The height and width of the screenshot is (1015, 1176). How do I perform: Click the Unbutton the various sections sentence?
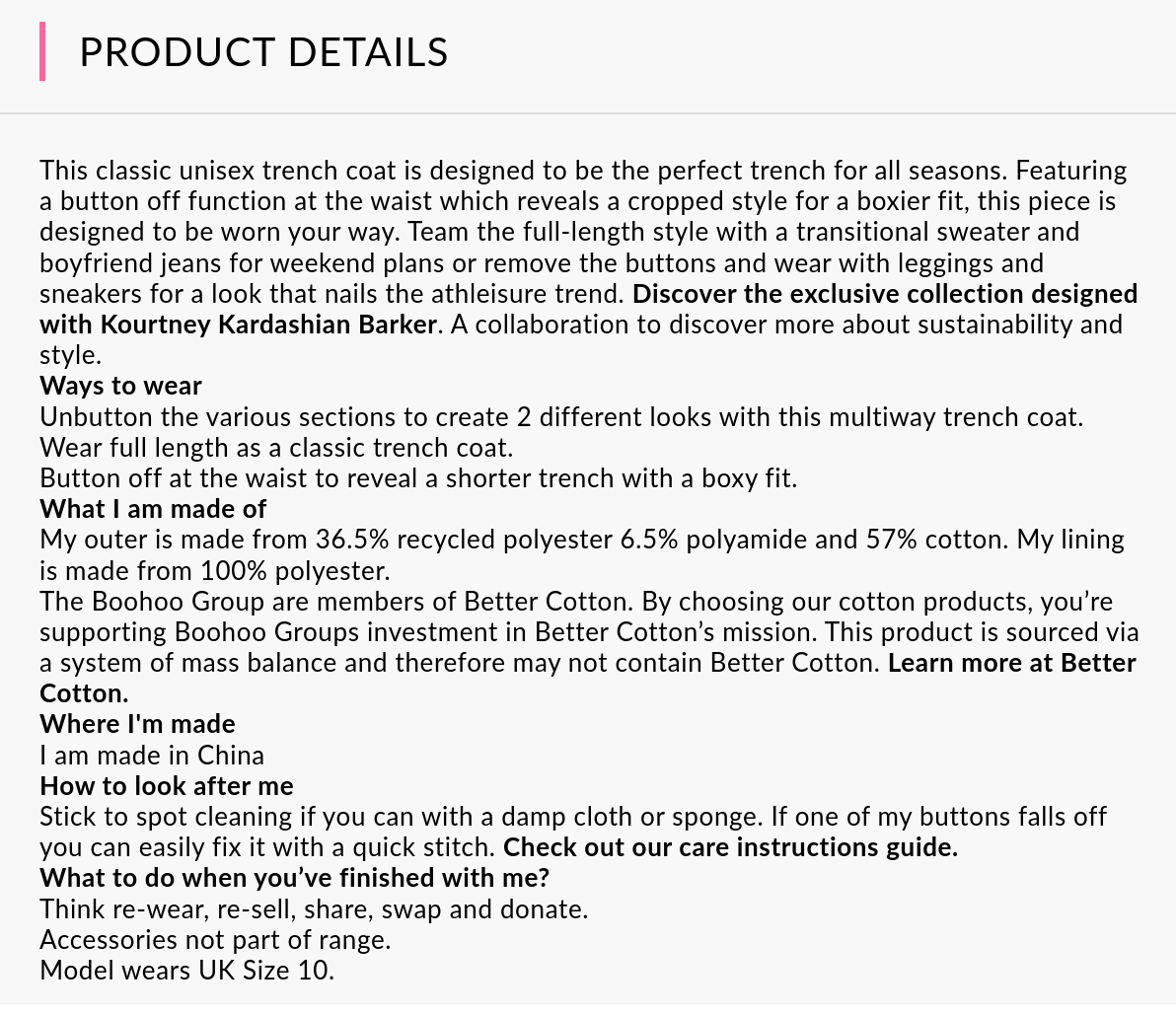pos(560,417)
